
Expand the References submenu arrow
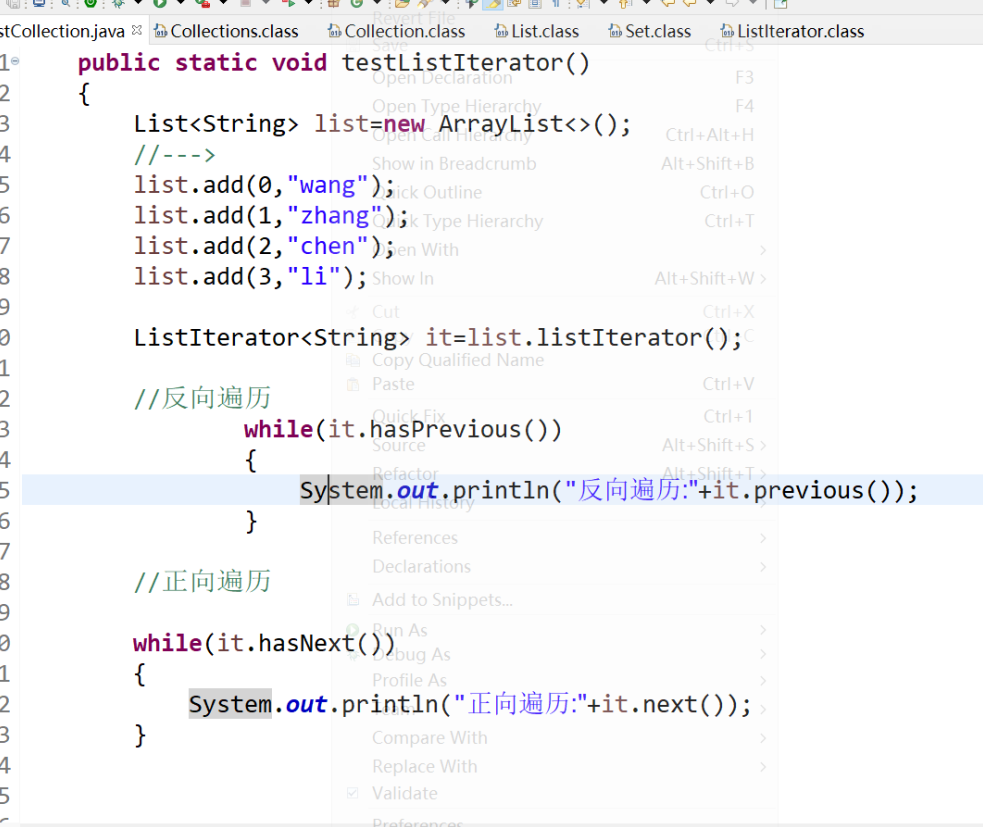763,538
